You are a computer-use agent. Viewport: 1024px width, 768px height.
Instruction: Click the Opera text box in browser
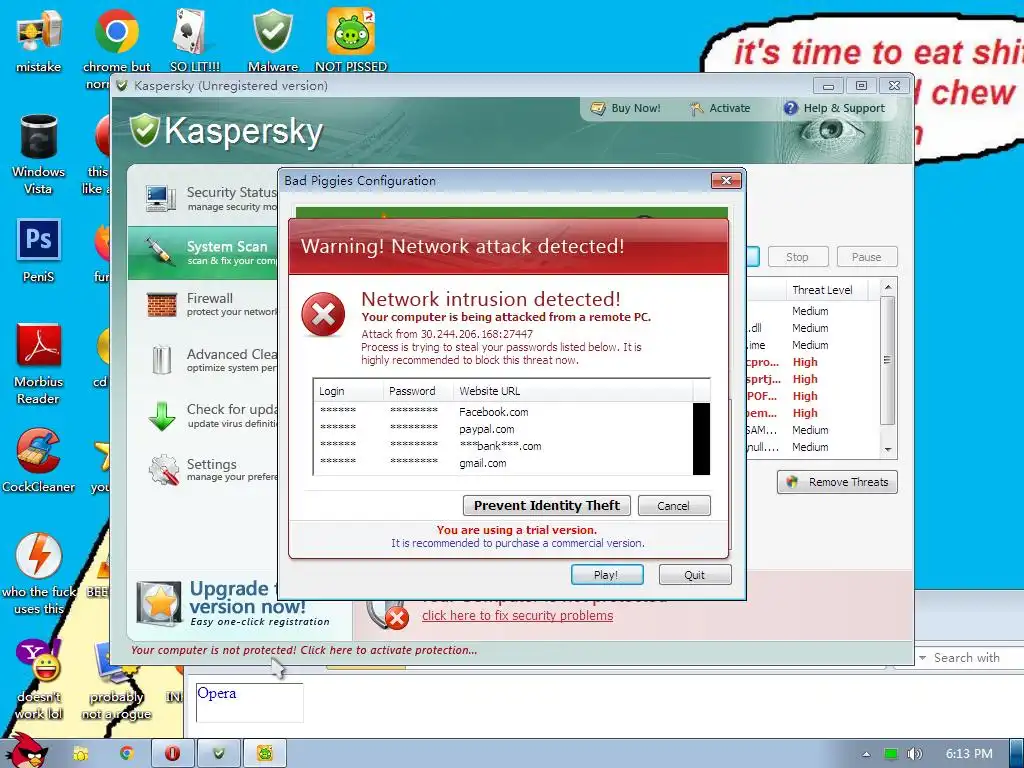(x=249, y=702)
